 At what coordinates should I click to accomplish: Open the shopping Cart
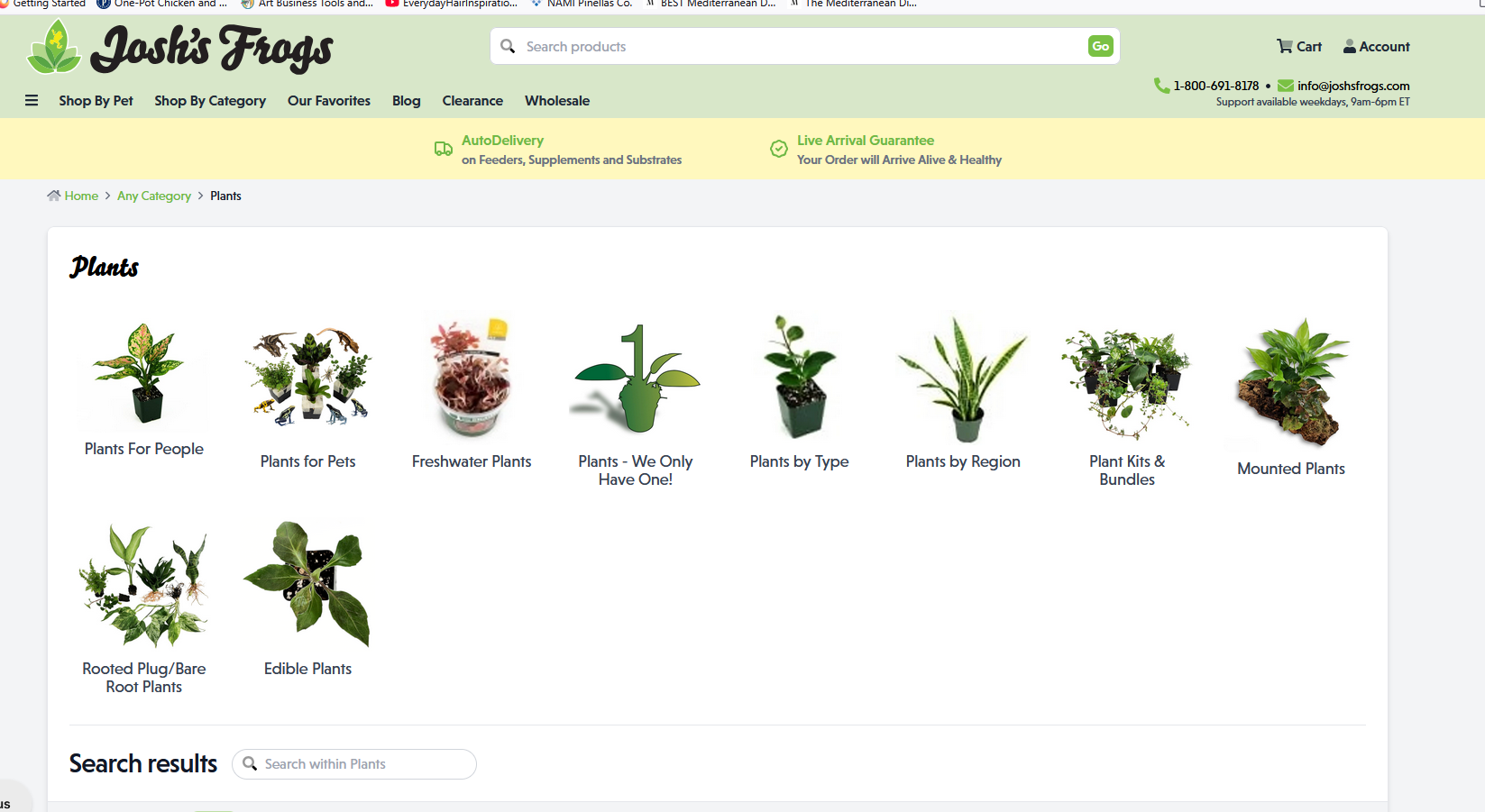[x=1298, y=47]
